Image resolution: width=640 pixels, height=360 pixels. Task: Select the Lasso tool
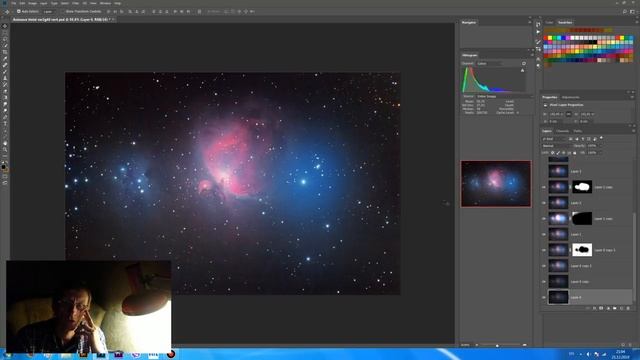point(5,39)
